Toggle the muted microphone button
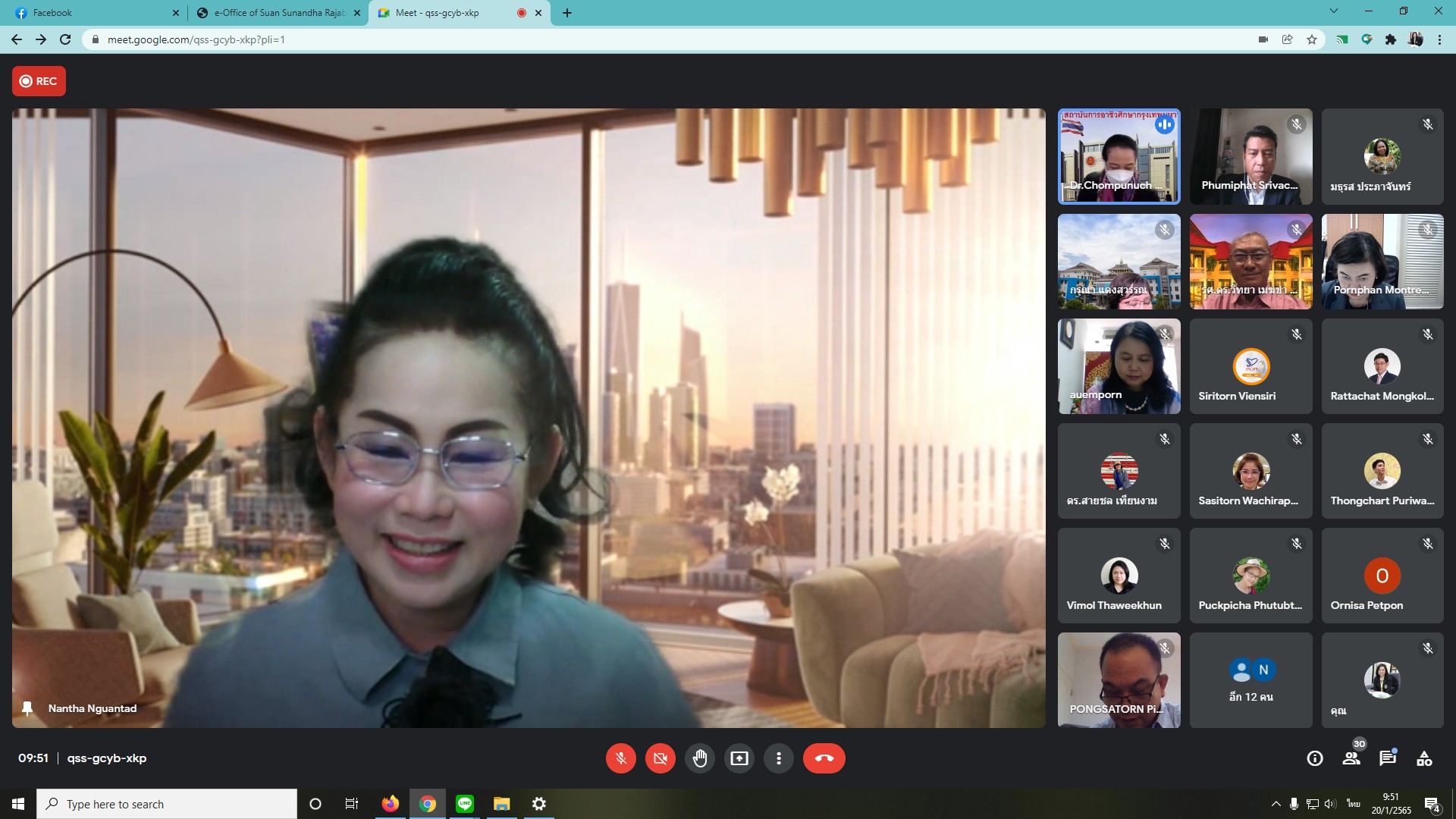 (621, 758)
